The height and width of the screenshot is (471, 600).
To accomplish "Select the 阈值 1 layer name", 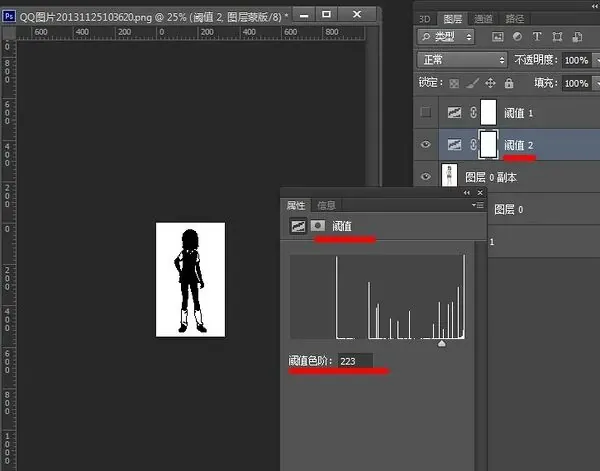I will (x=518, y=113).
